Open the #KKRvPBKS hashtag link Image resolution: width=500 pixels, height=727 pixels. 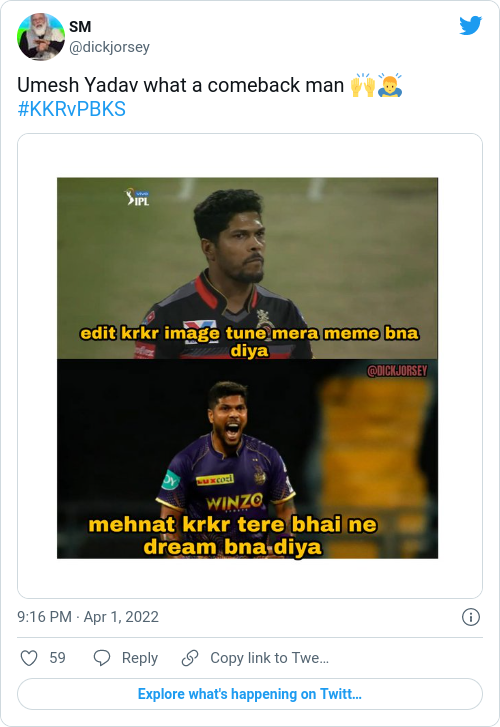point(71,109)
